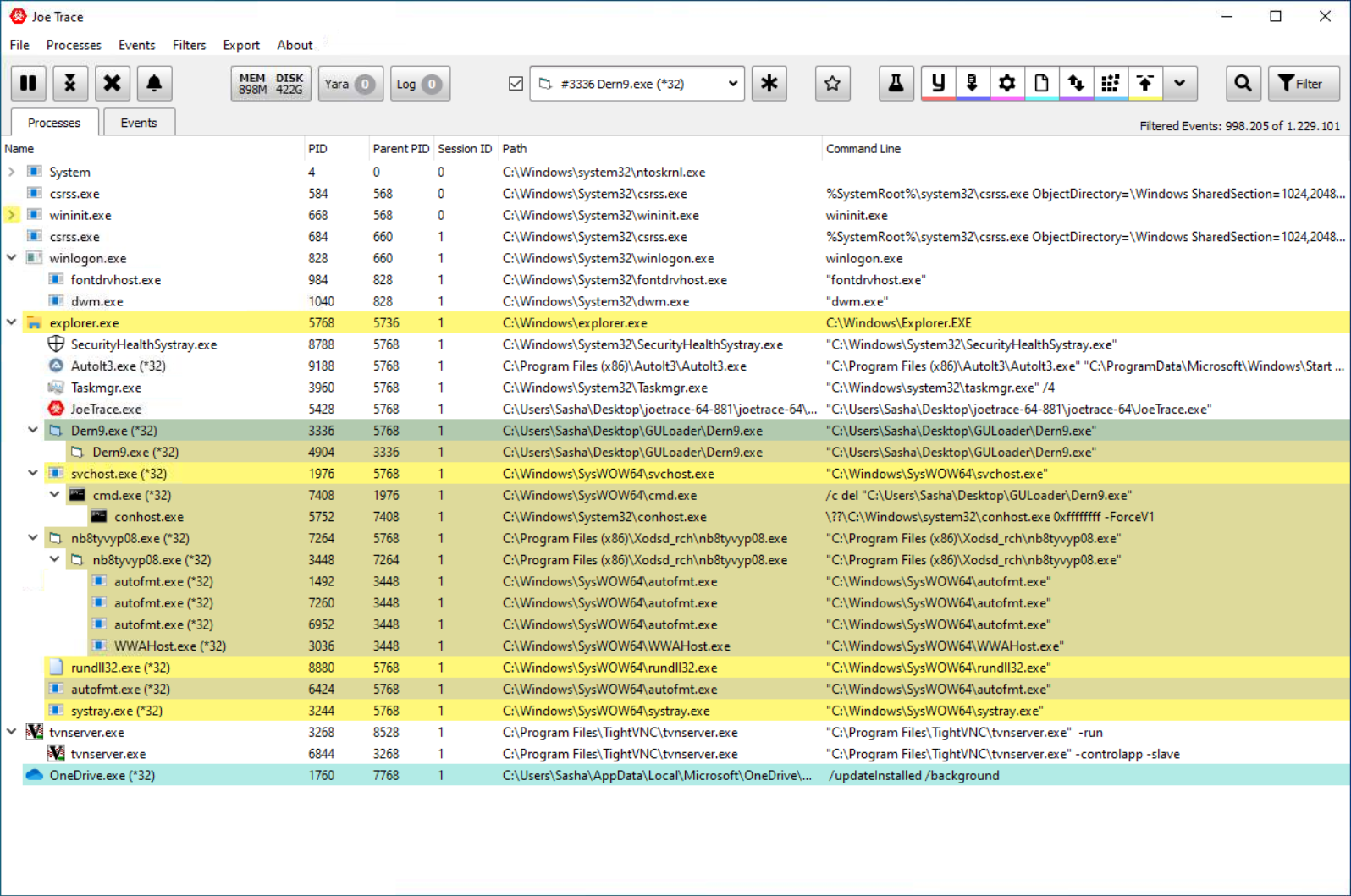
Task: Open the About menu
Action: pos(295,45)
